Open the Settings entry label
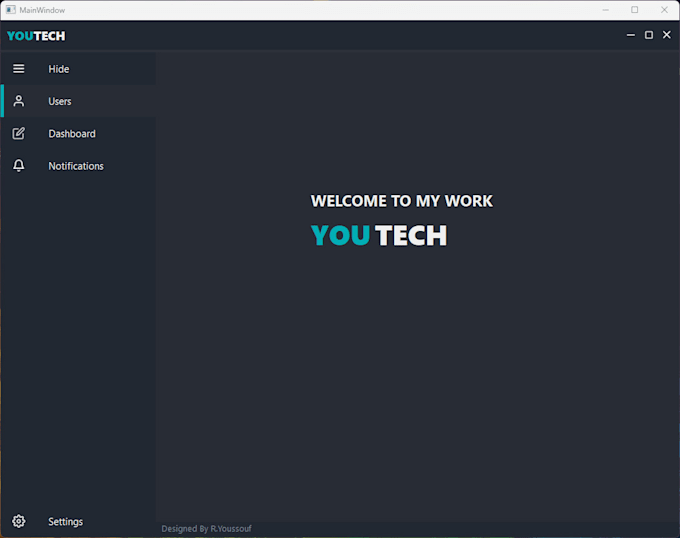 pyautogui.click(x=65, y=522)
